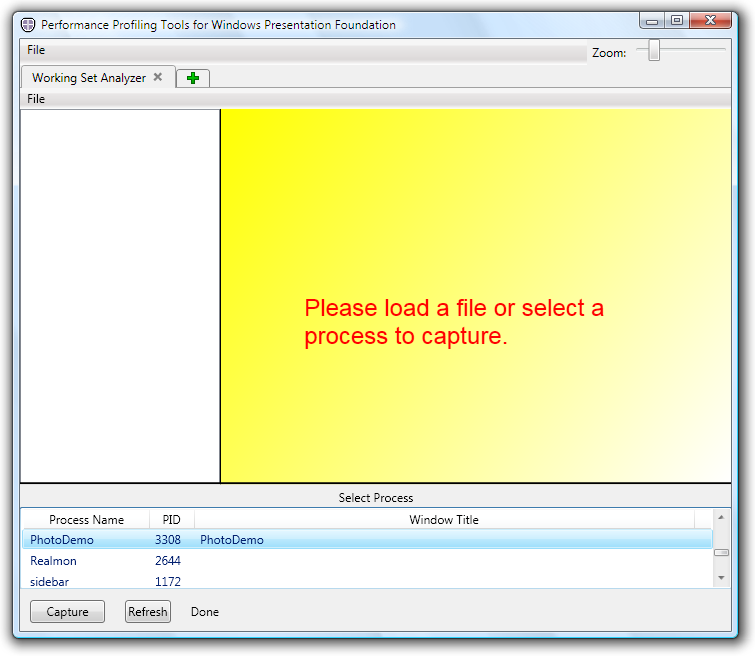Select the Realmon process row
This screenshot has height=656, width=755.
[367, 561]
